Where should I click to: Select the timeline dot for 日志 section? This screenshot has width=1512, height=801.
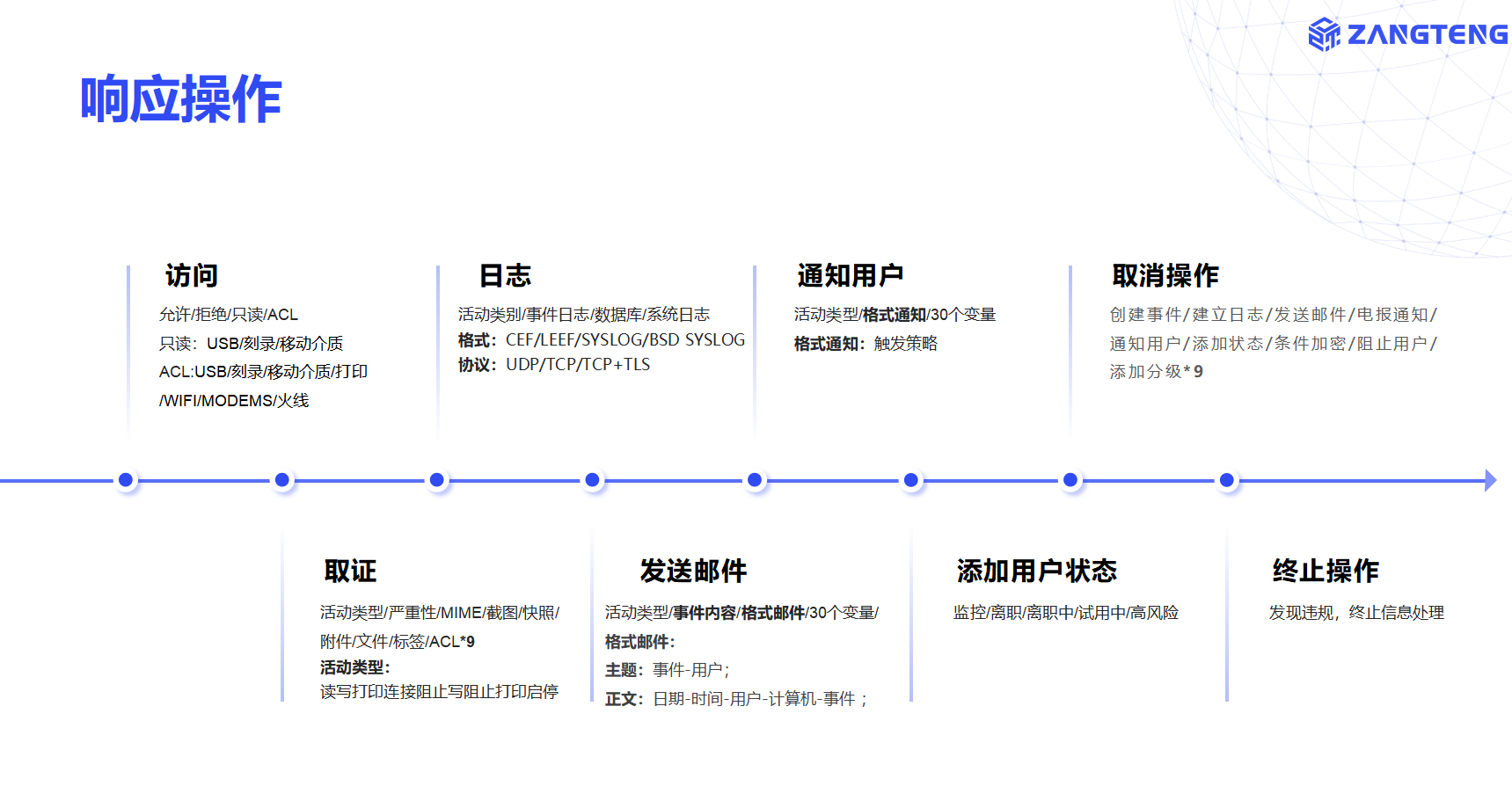(x=437, y=480)
